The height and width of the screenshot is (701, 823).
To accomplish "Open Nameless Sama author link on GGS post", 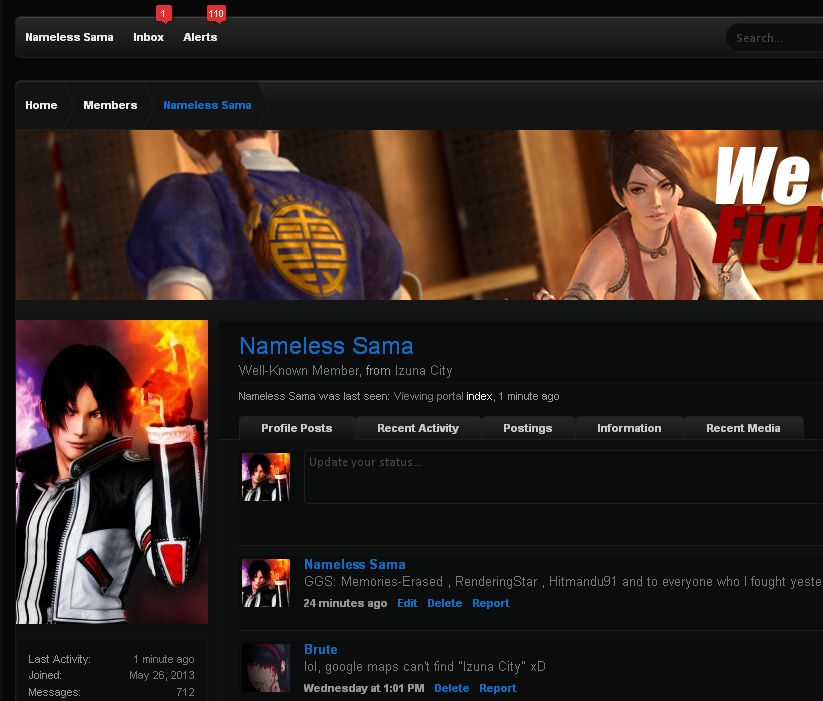I will point(355,565).
